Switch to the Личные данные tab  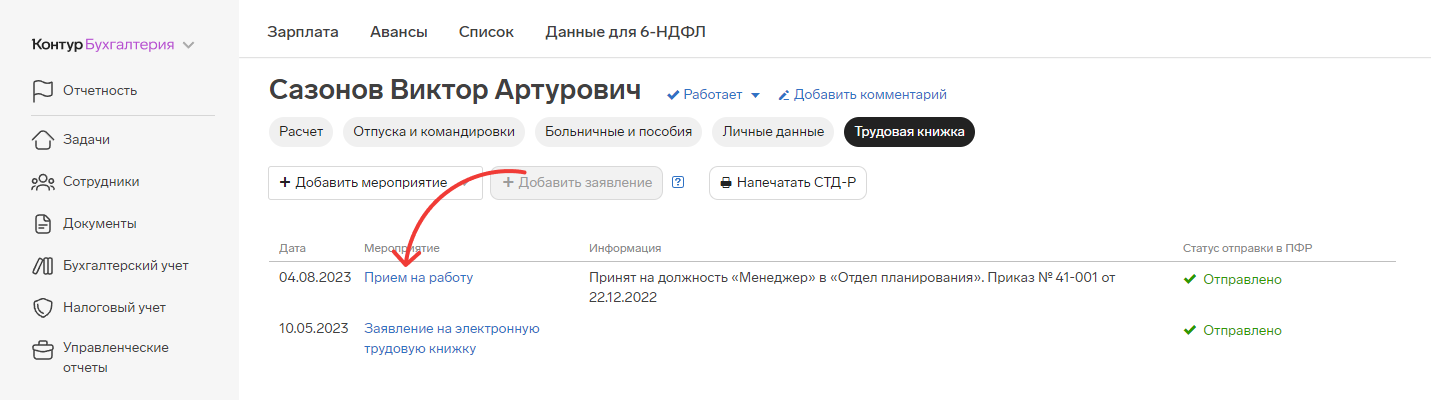coord(773,132)
